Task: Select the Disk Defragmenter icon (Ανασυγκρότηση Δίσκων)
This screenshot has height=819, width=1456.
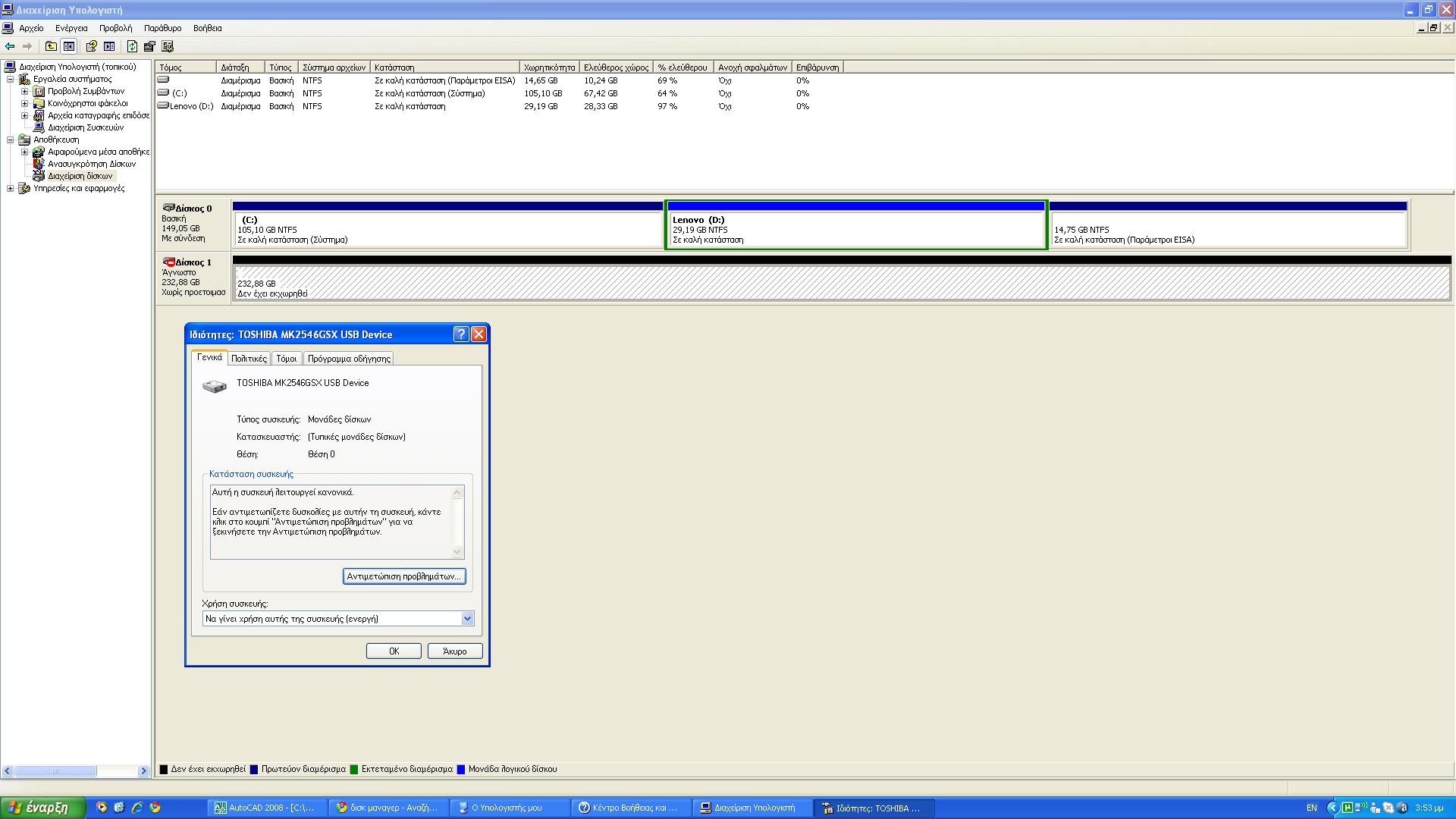Action: coord(39,164)
